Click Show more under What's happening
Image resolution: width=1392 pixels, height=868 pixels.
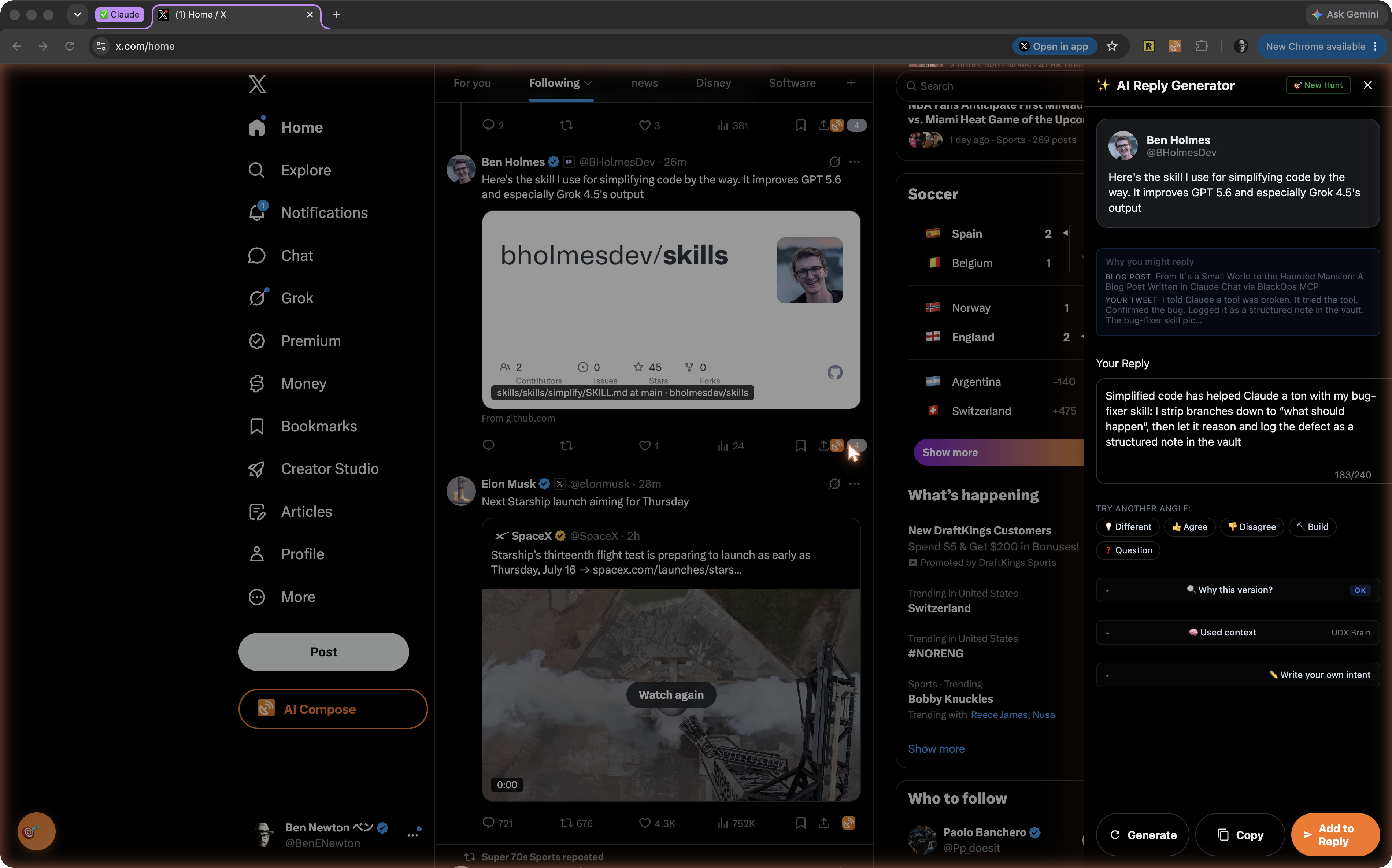point(936,749)
